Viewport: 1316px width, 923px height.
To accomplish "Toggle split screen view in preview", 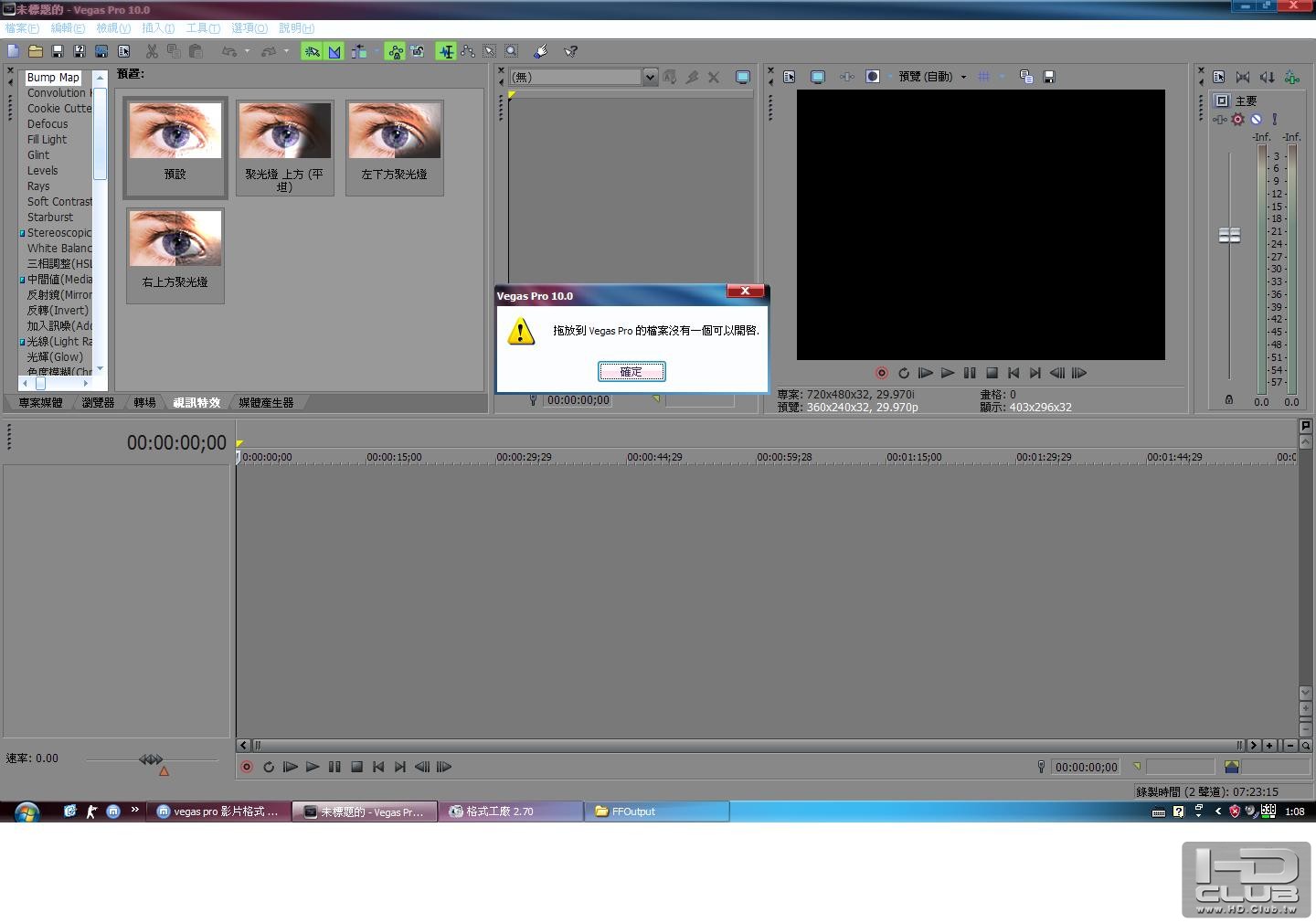I will [x=873, y=77].
